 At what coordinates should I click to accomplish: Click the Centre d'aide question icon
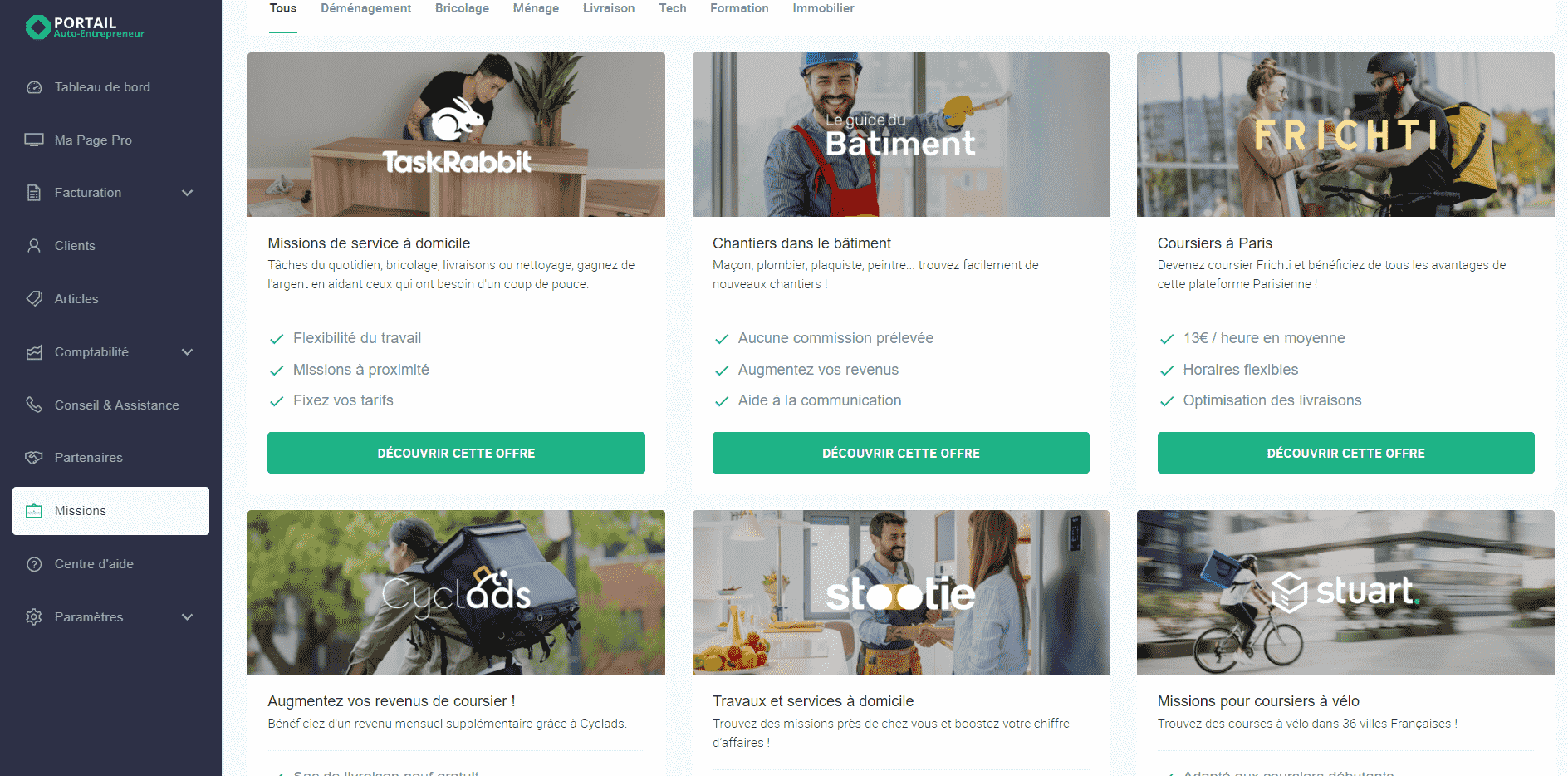point(34,564)
